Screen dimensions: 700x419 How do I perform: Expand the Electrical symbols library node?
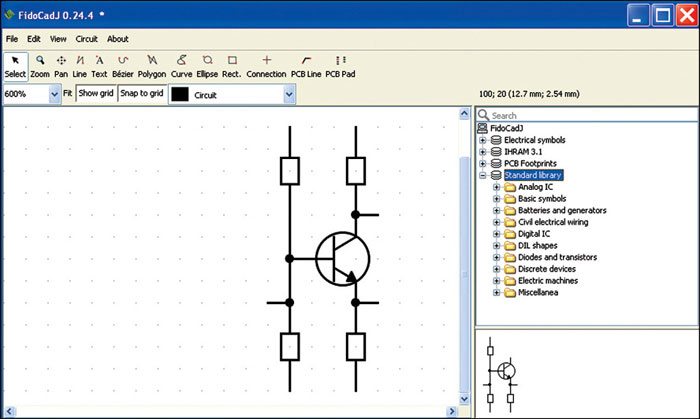pos(483,140)
